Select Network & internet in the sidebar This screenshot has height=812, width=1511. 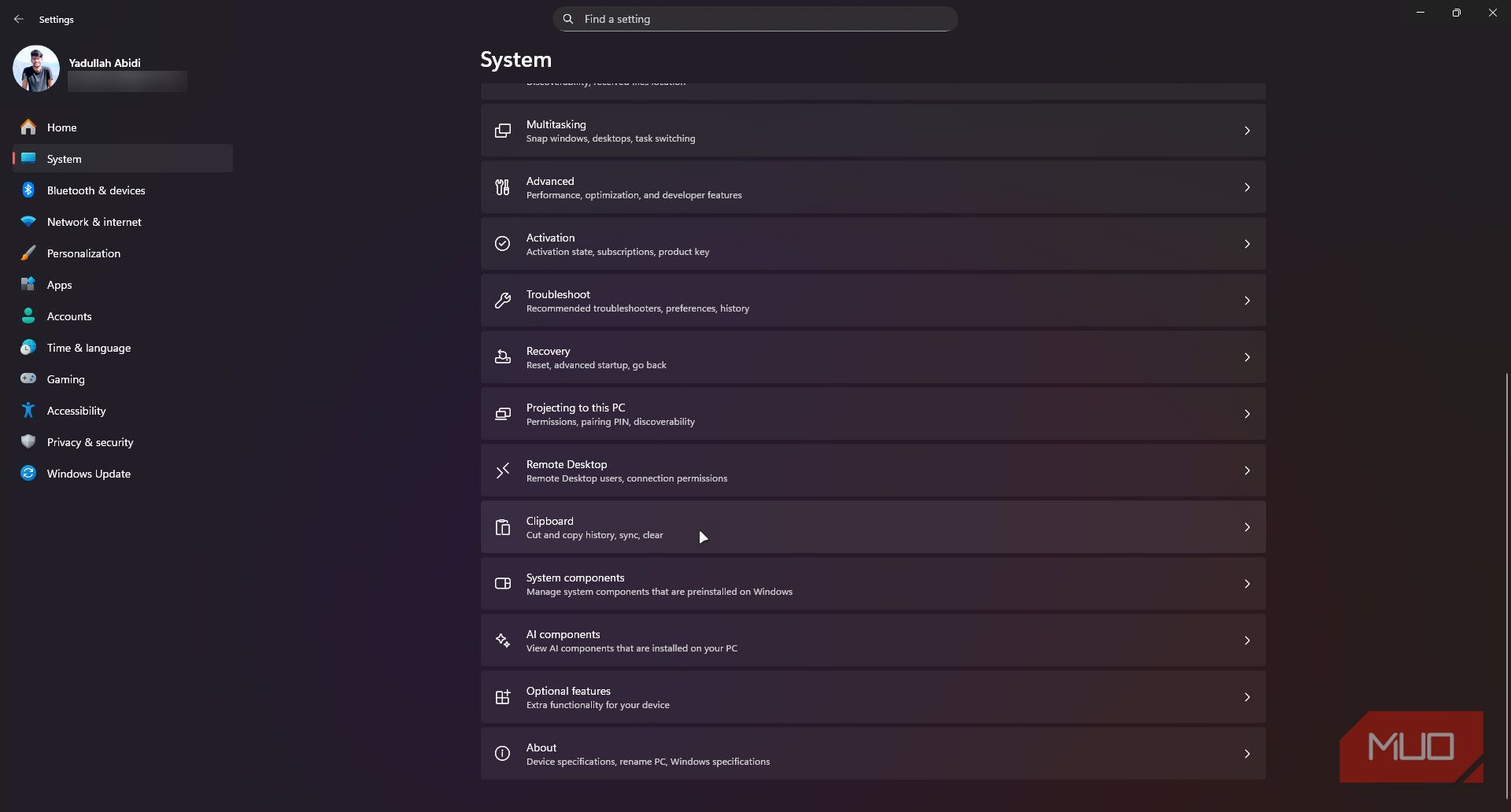(x=123, y=221)
